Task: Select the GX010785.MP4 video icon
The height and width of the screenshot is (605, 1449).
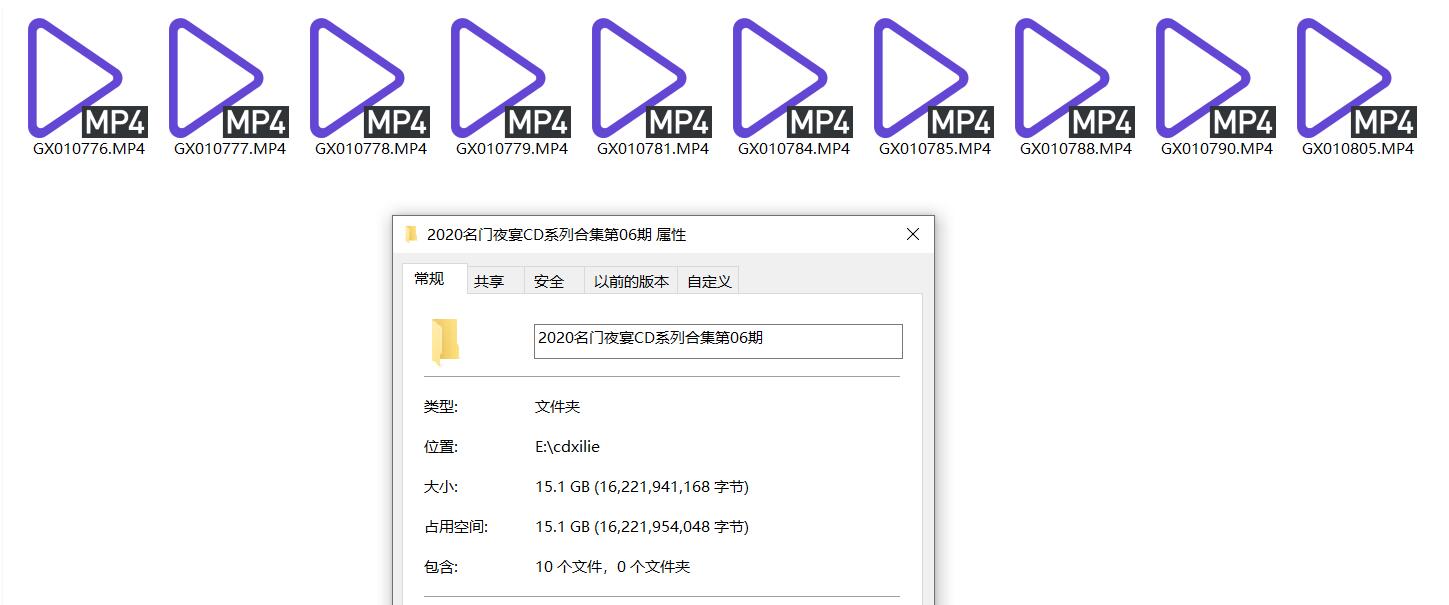Action: 933,77
